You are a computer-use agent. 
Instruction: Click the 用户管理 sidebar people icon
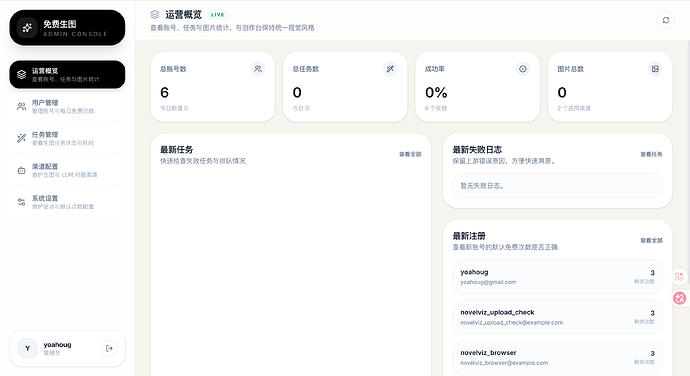(21, 107)
